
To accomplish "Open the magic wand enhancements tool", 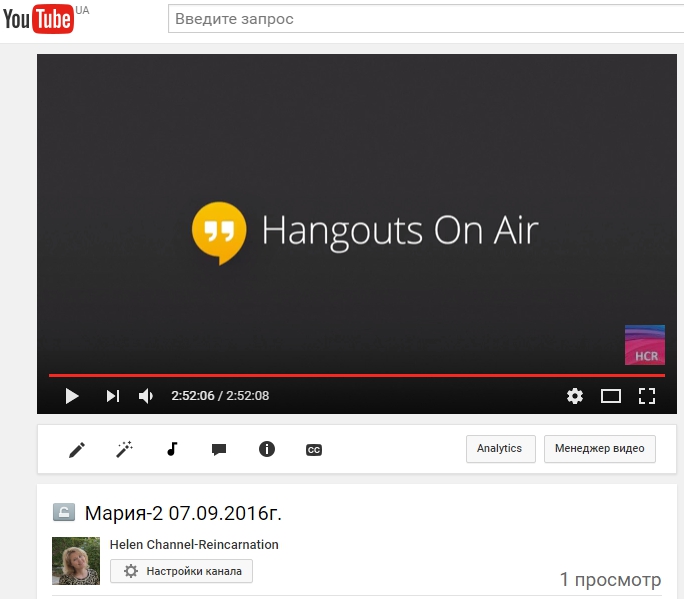I will 124,450.
